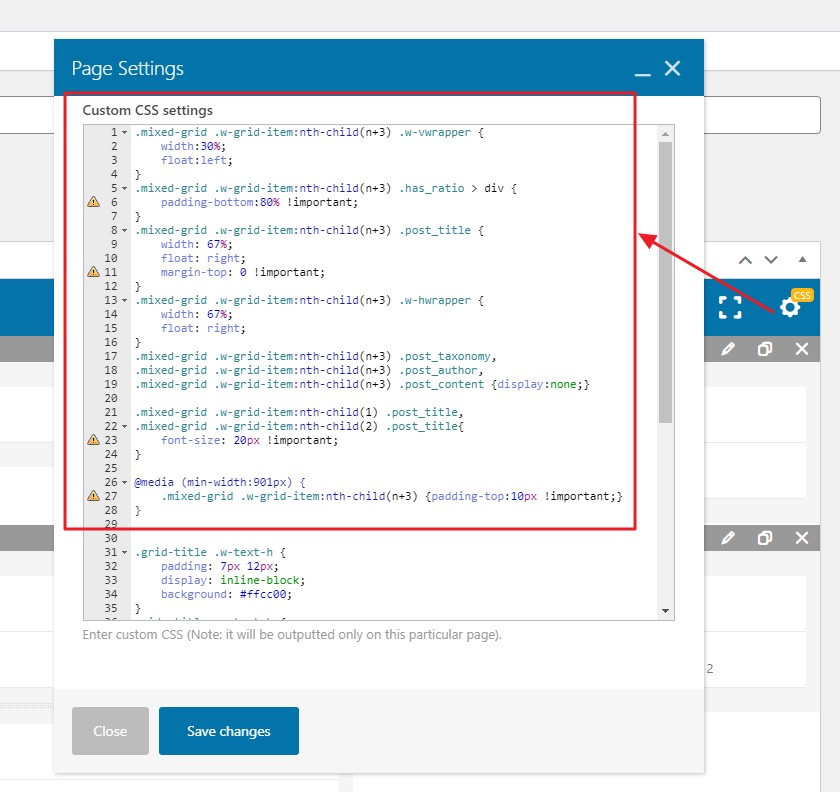
Task: Delete upper row with X icon
Action: click(802, 349)
